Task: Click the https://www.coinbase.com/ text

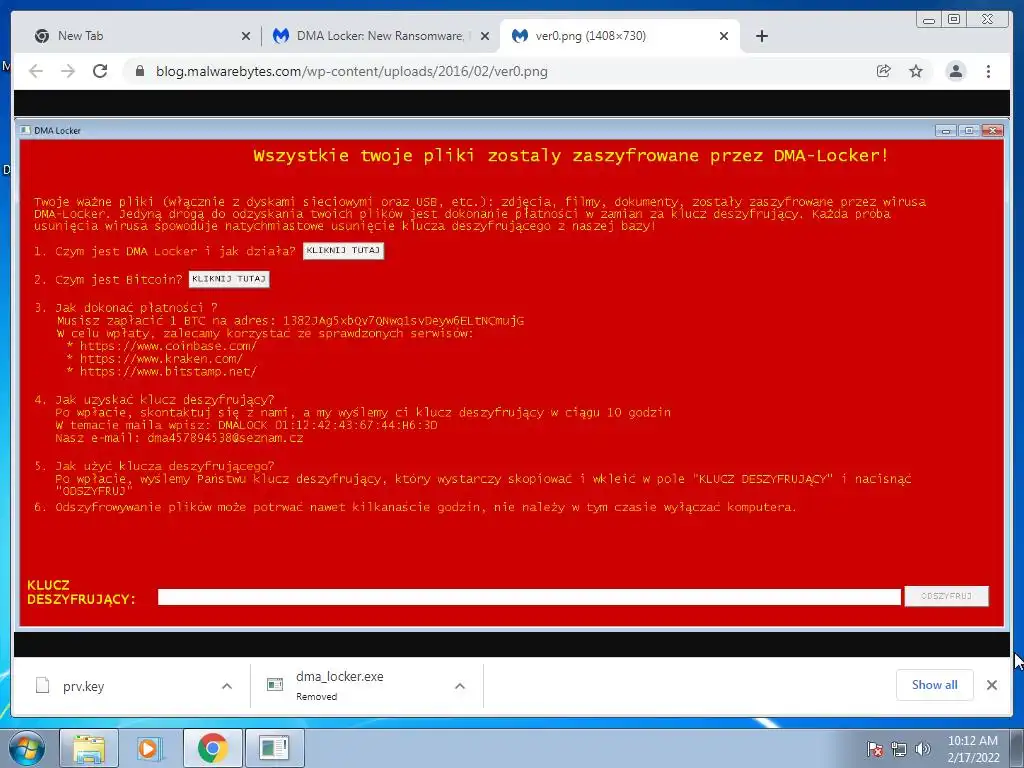Action: tap(168, 346)
